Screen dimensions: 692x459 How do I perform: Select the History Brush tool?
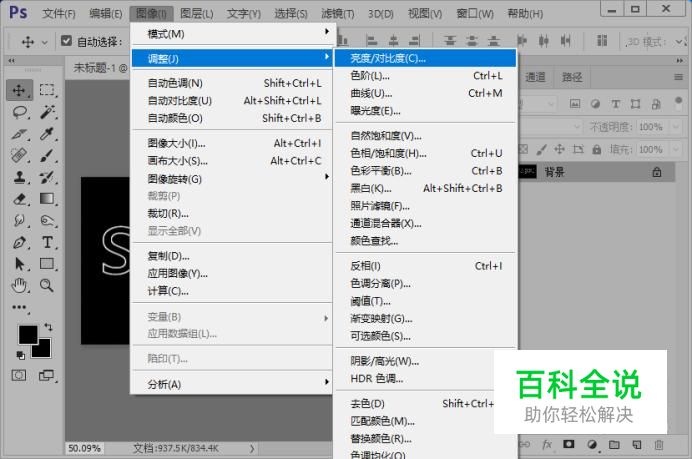(x=47, y=177)
